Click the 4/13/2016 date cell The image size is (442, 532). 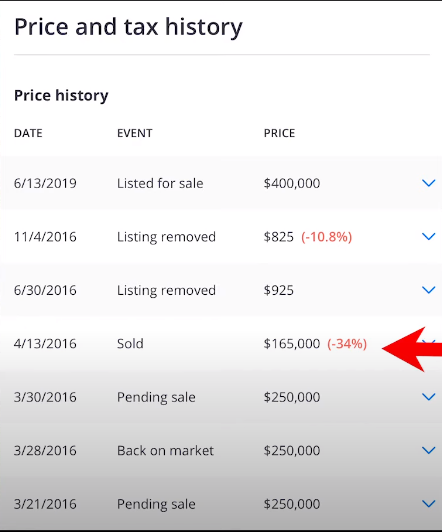click(45, 344)
